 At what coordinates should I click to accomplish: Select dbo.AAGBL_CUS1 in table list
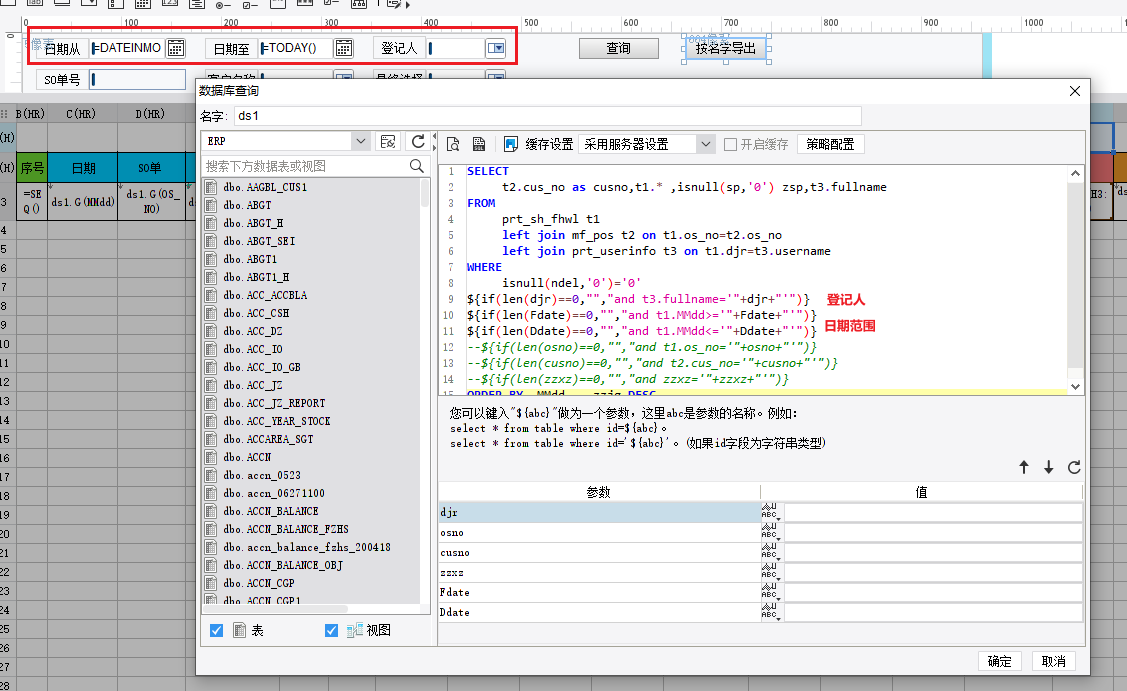pyautogui.click(x=265, y=187)
